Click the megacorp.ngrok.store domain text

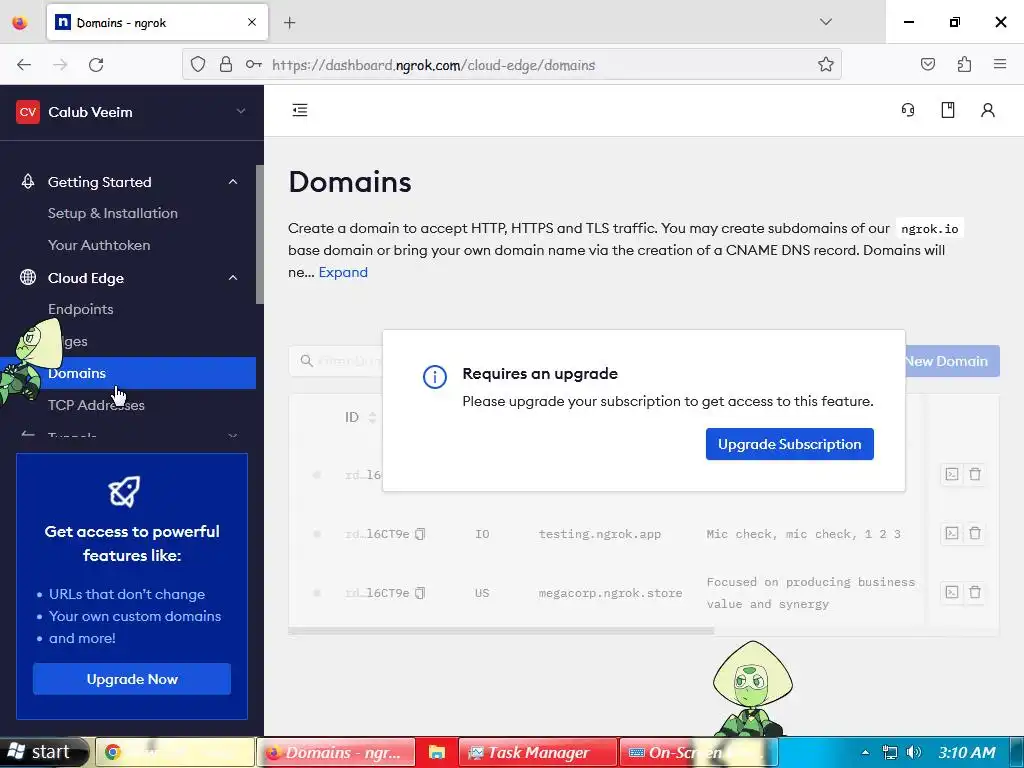pyautogui.click(x=610, y=593)
